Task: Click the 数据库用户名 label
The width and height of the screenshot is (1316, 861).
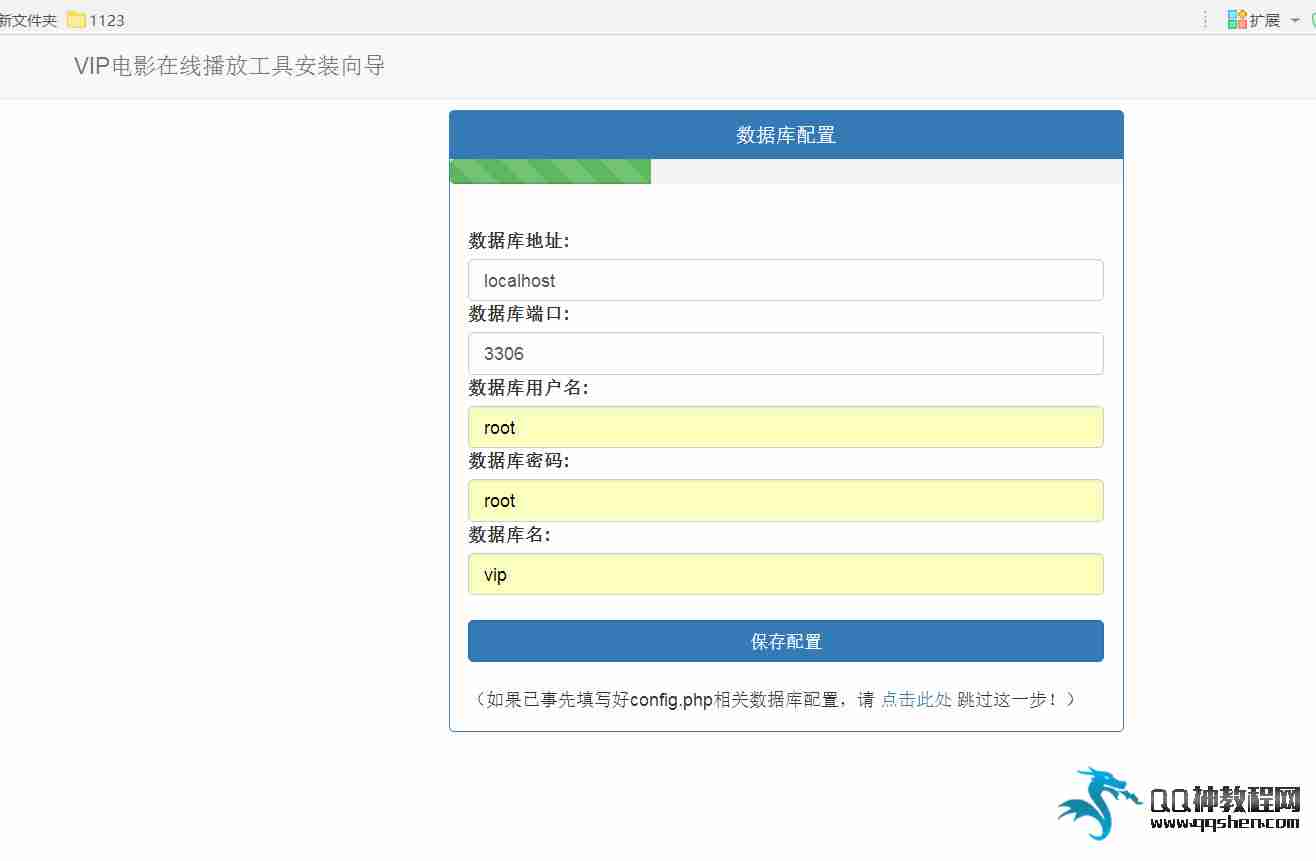Action: point(529,388)
